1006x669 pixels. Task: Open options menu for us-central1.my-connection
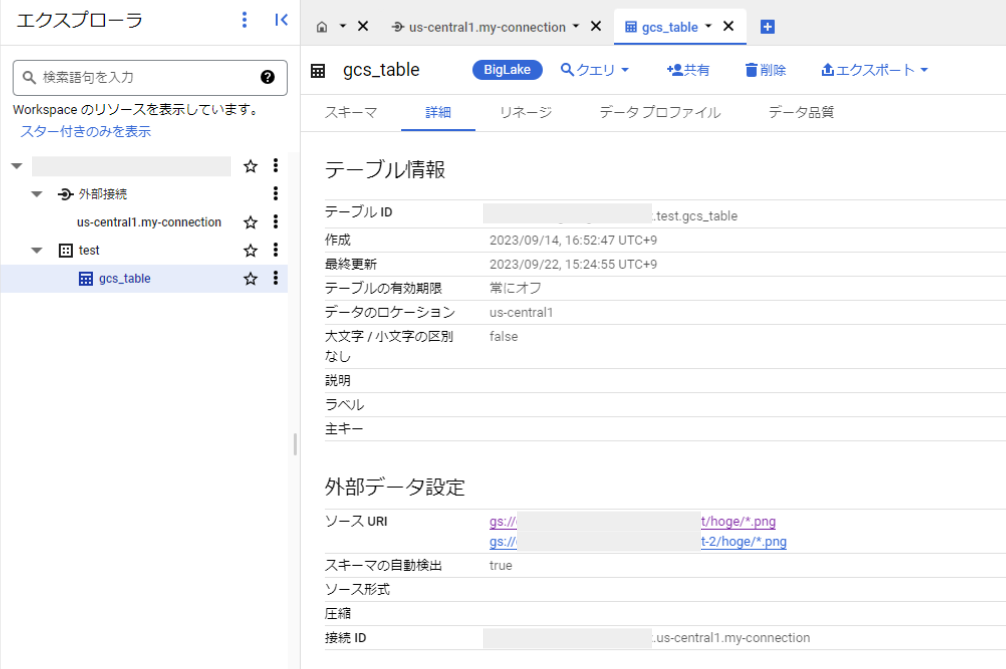275,222
